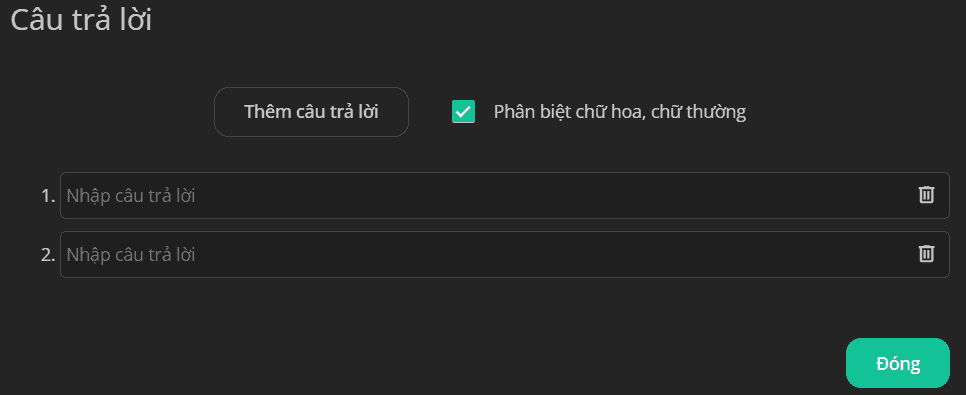The image size is (966, 395).
Task: Click the placeholder text in answer 2
Action: [x=131, y=255]
